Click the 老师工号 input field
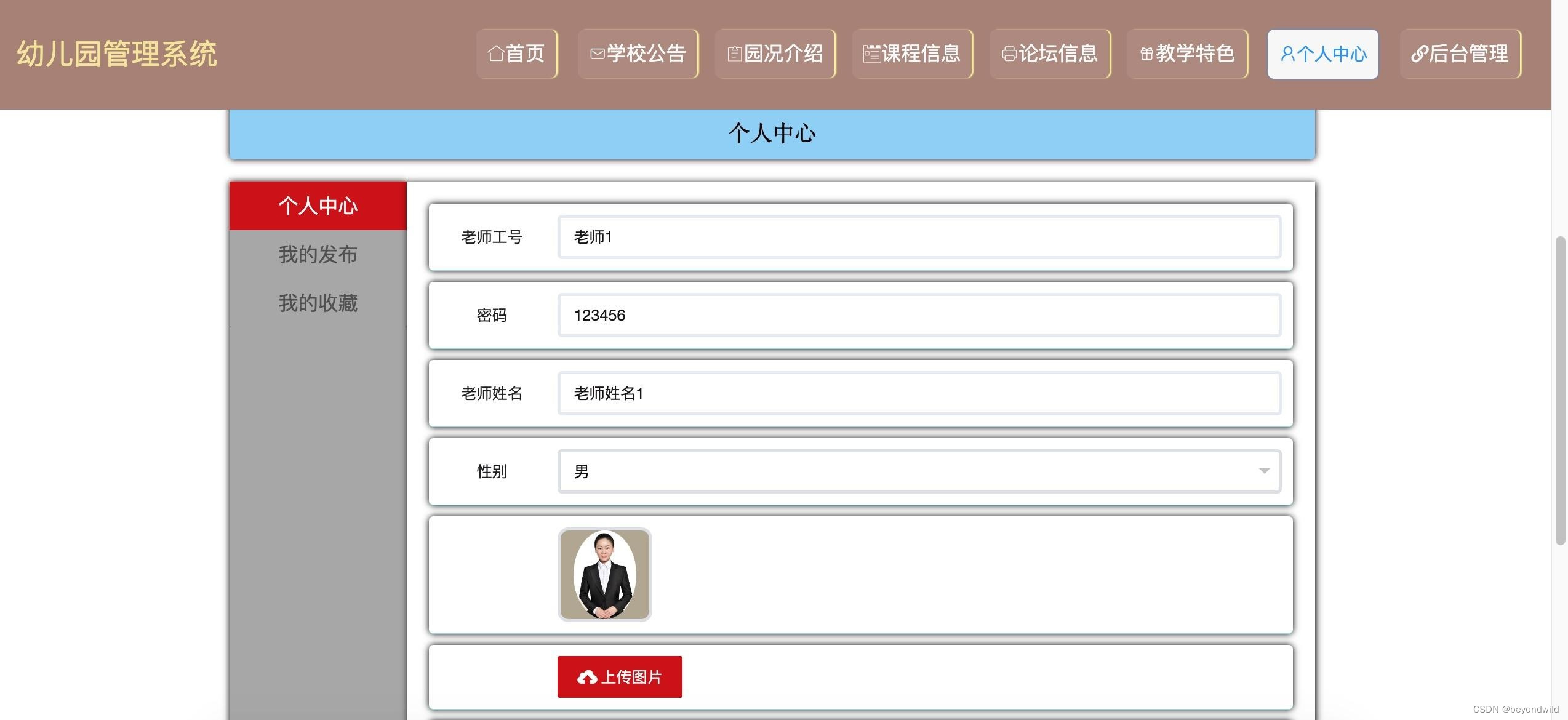The image size is (1568, 720). [919, 236]
